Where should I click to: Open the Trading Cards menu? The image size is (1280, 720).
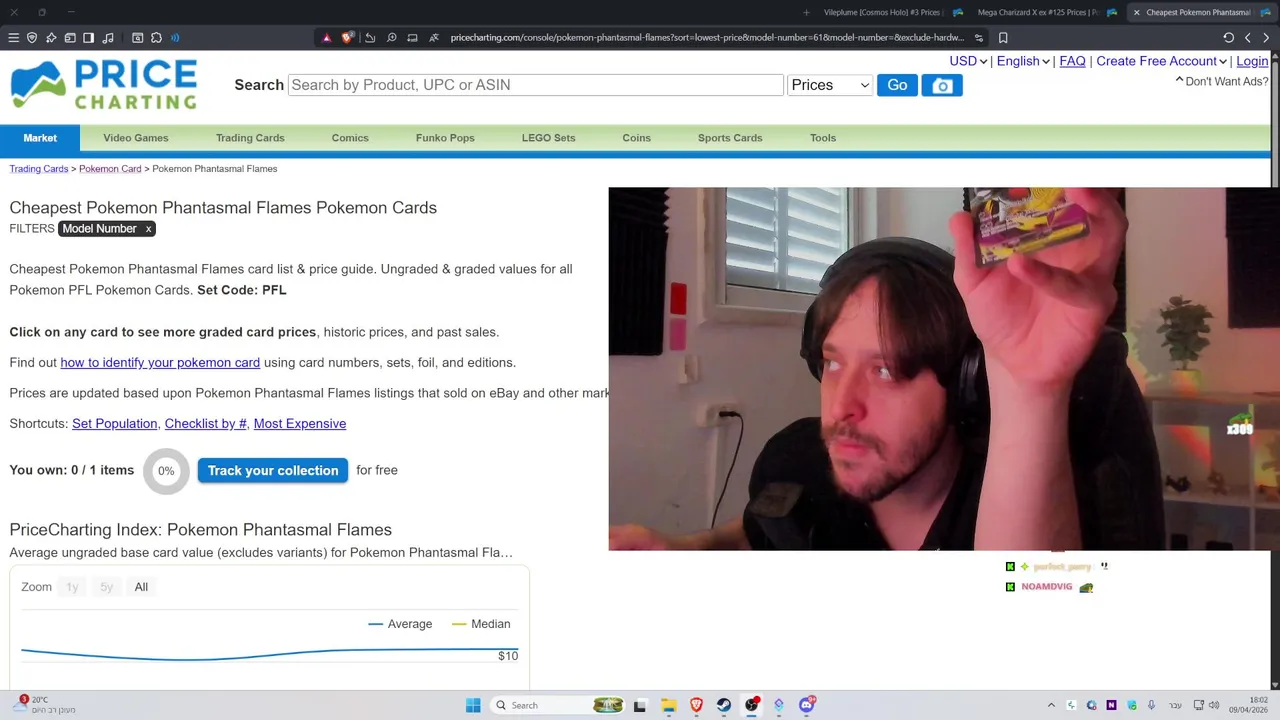tap(250, 138)
